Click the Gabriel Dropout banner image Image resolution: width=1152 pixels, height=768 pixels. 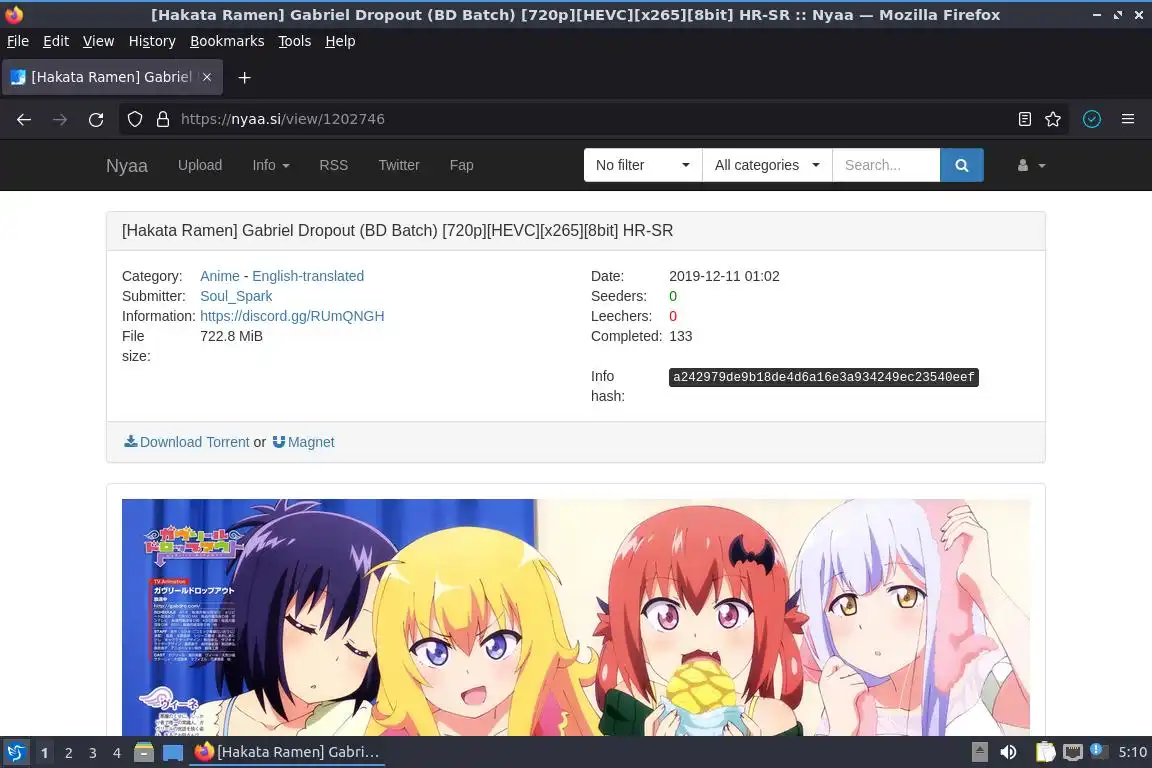coord(575,617)
